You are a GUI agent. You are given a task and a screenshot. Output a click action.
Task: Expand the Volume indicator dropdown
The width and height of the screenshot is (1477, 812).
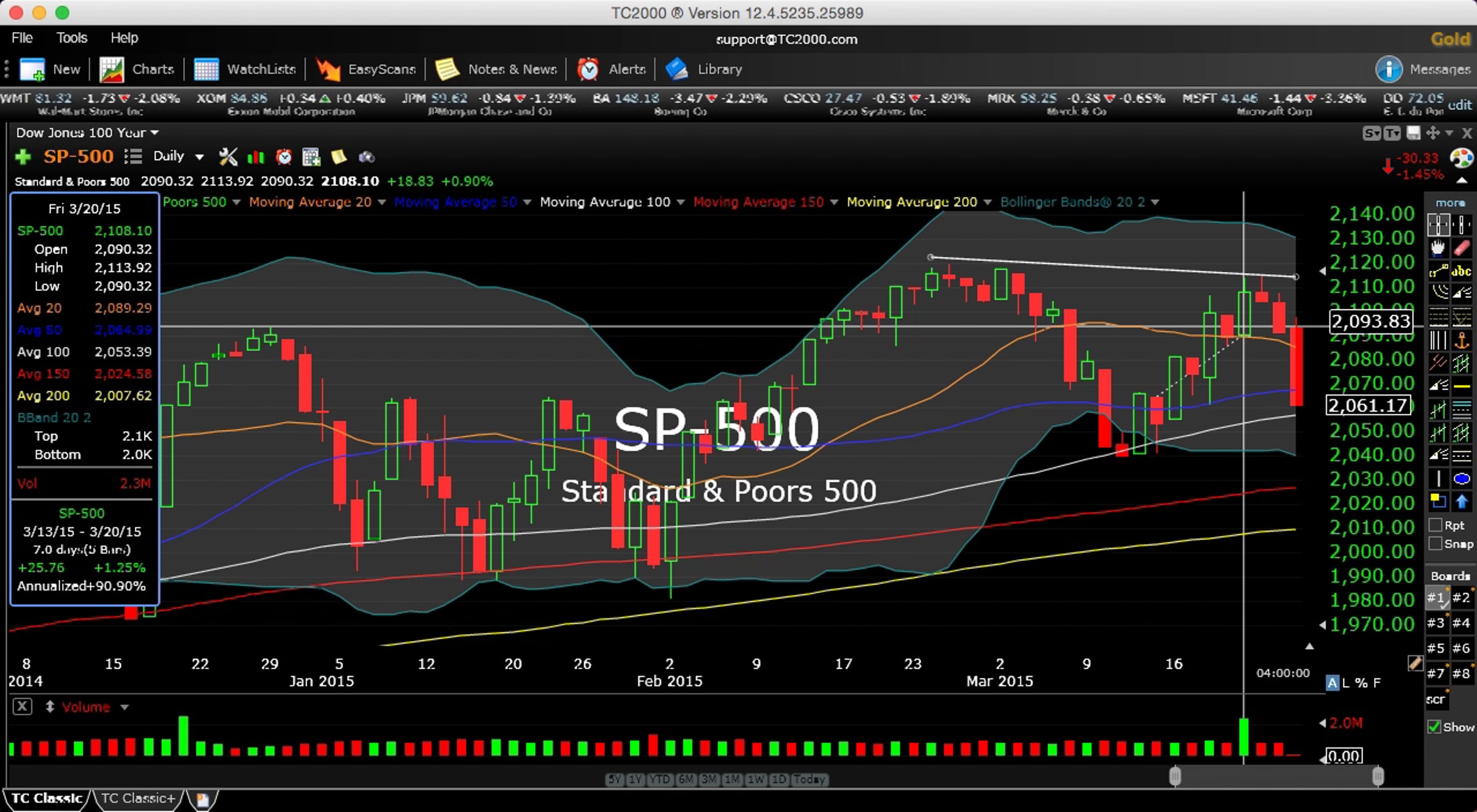click(124, 707)
